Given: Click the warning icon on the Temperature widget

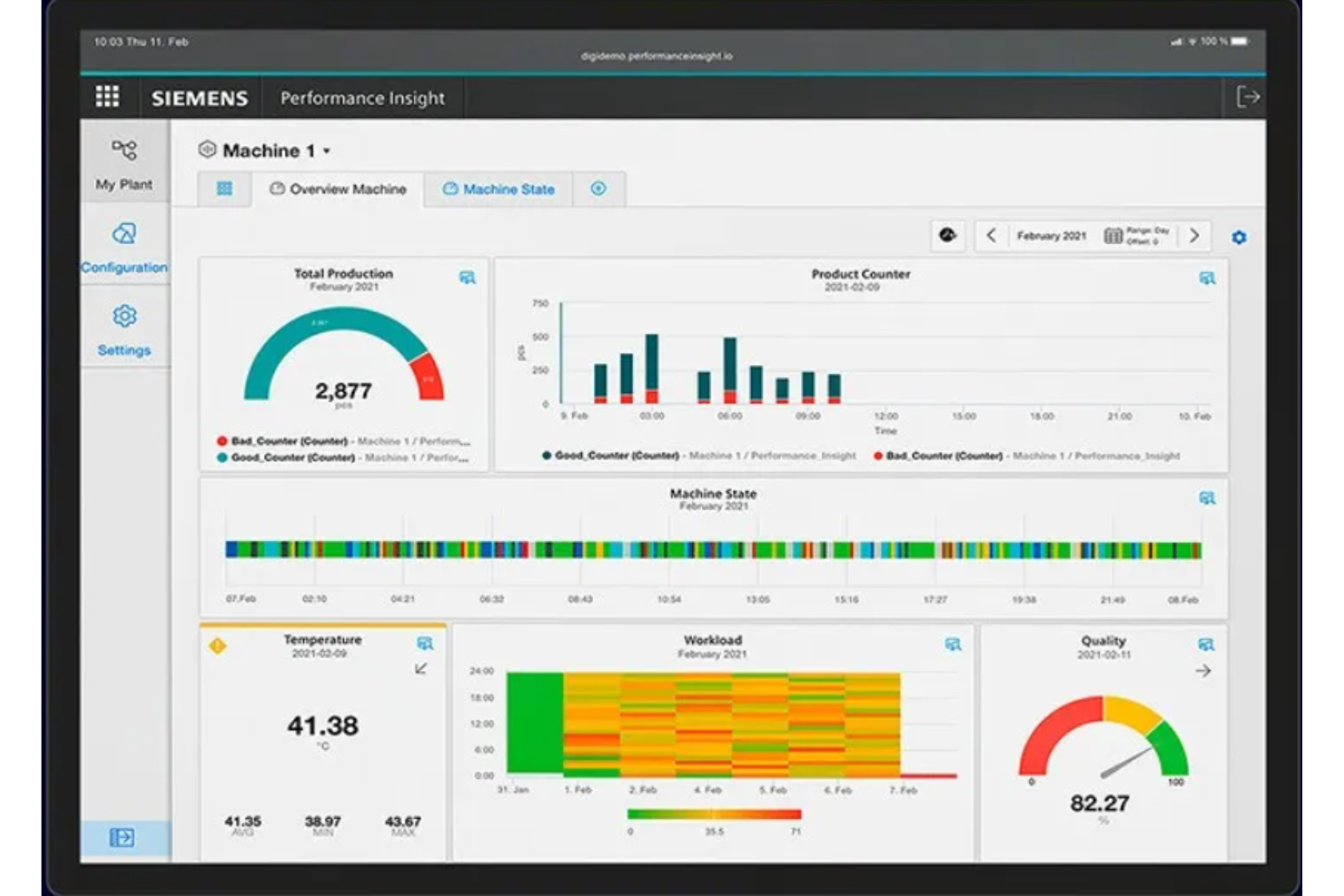Looking at the screenshot, I should click(x=218, y=645).
